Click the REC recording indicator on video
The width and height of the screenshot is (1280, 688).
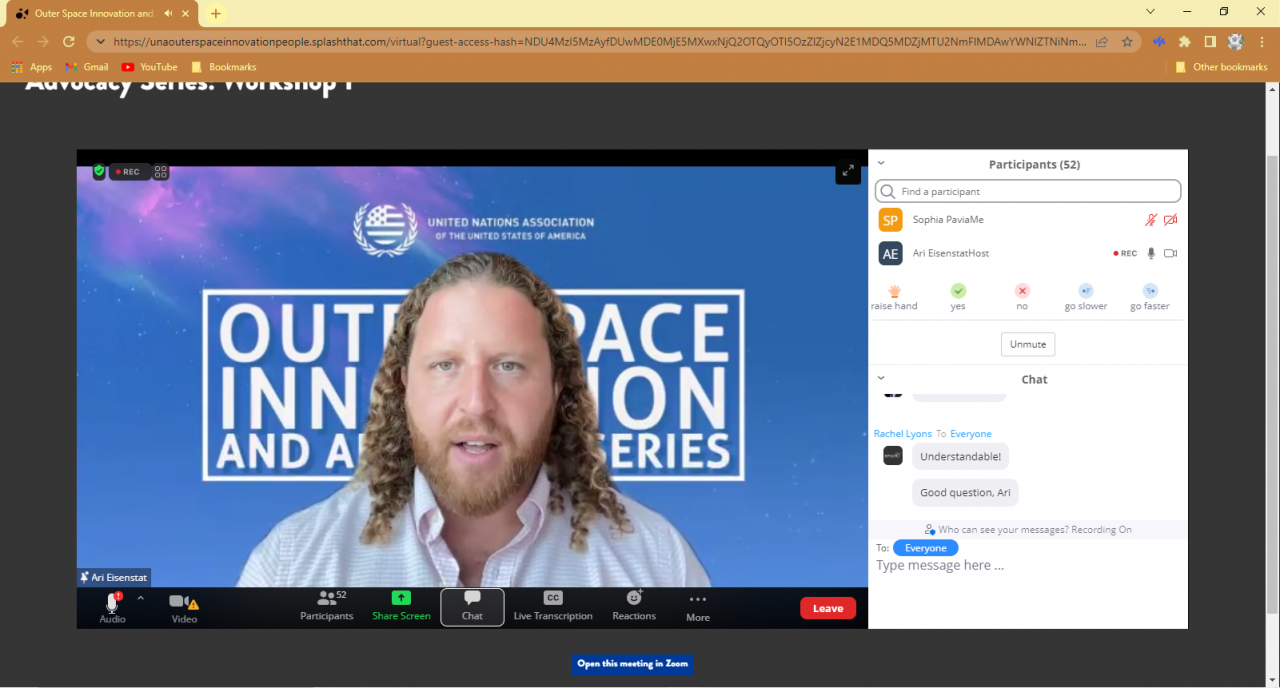point(129,172)
